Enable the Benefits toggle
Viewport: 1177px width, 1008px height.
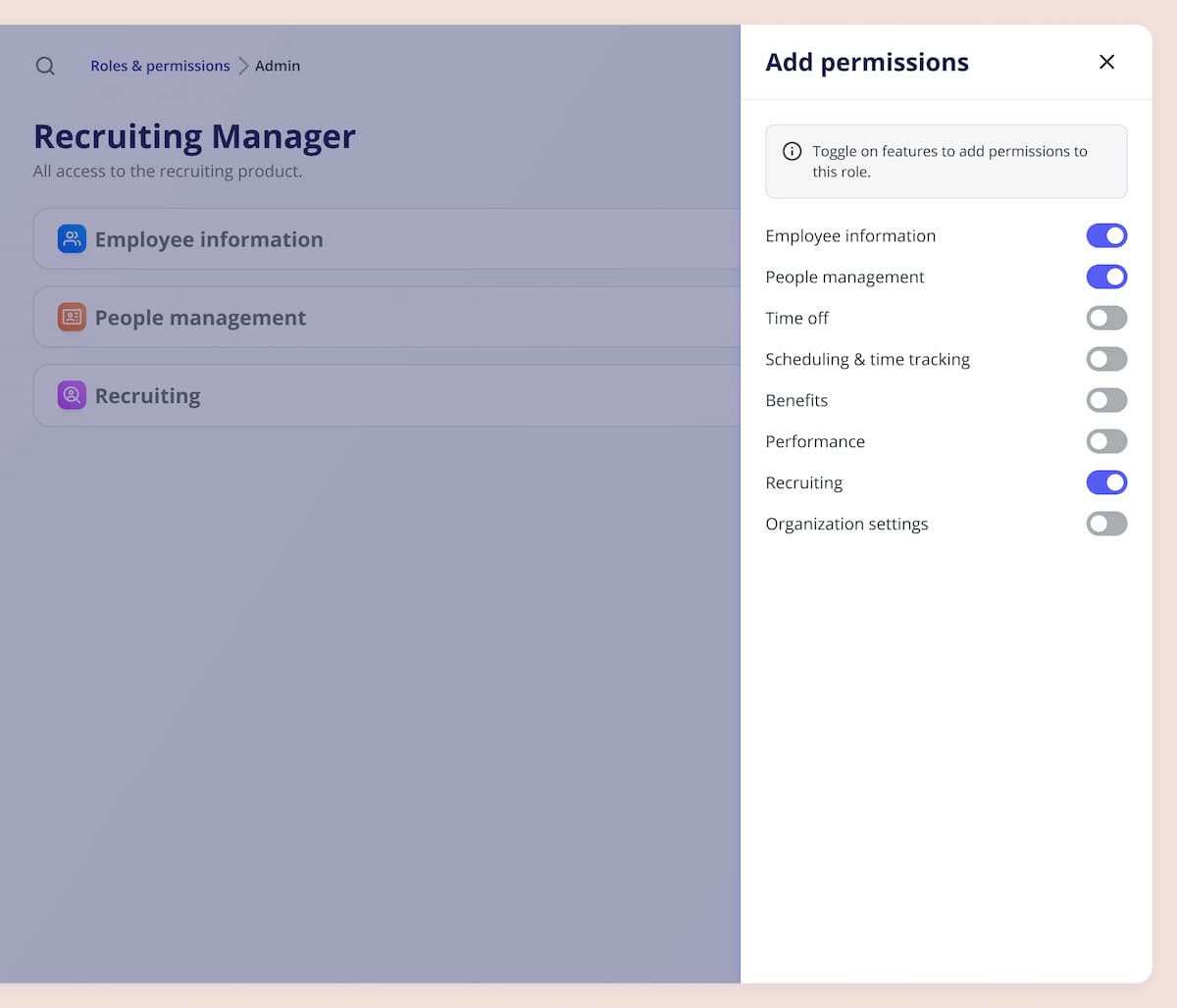pyautogui.click(x=1106, y=400)
